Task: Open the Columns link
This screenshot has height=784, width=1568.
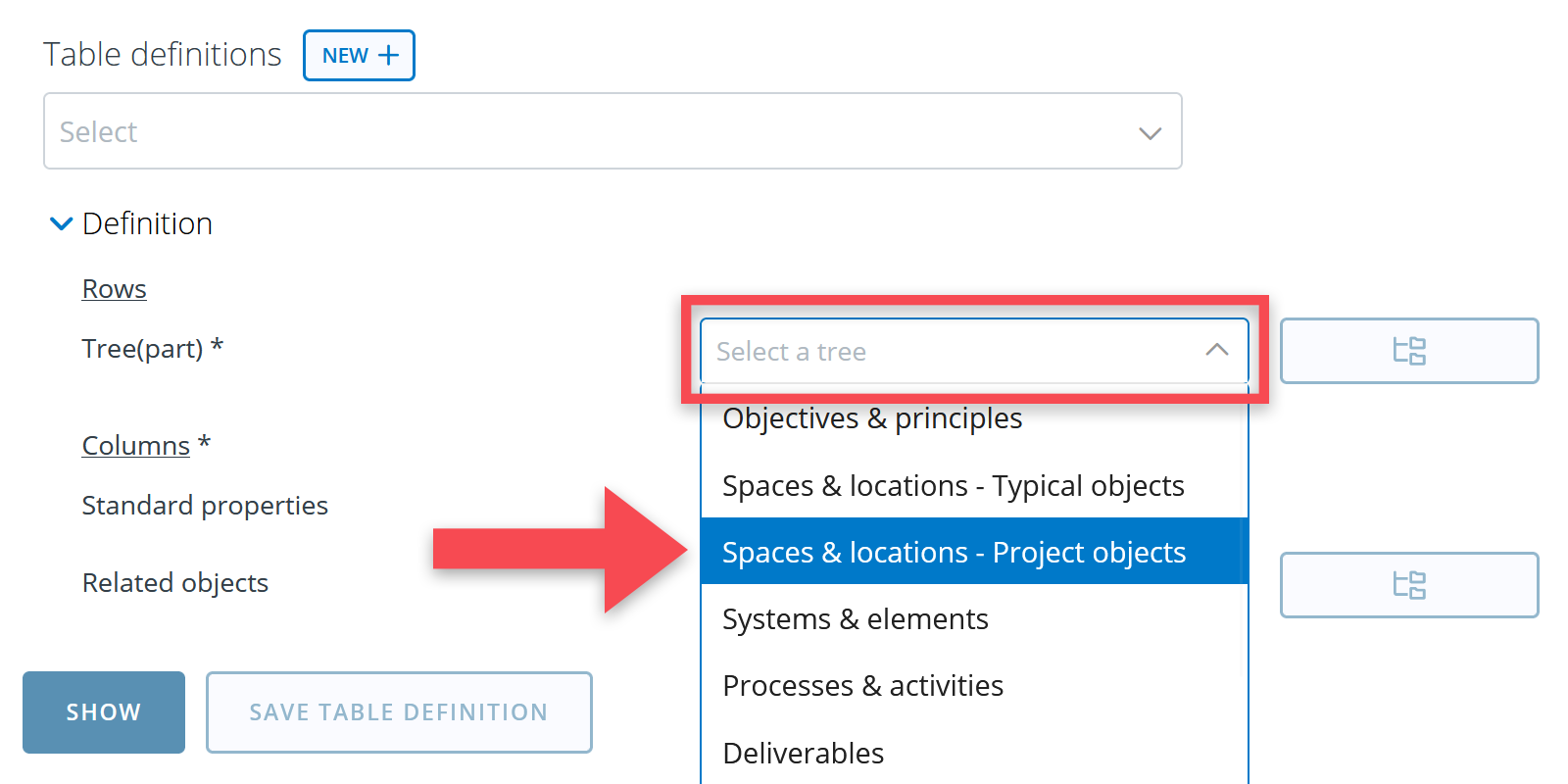Action: [135, 446]
